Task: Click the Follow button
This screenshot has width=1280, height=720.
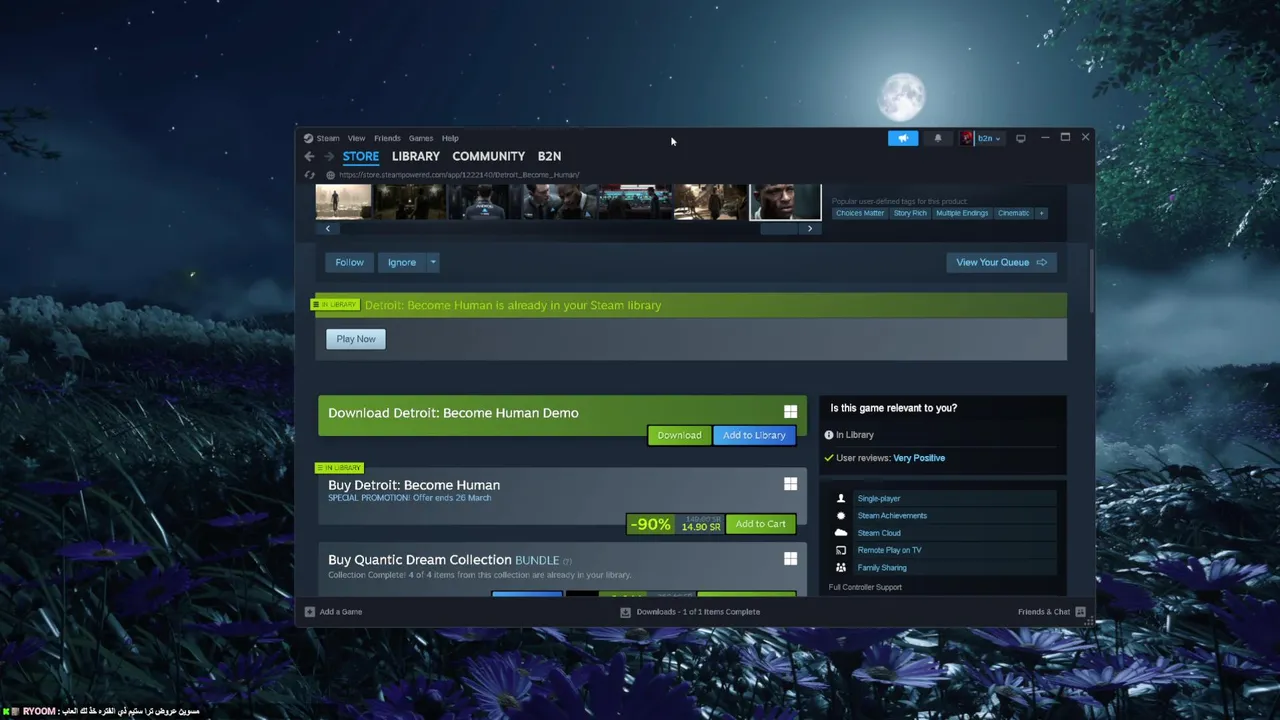Action: point(349,262)
